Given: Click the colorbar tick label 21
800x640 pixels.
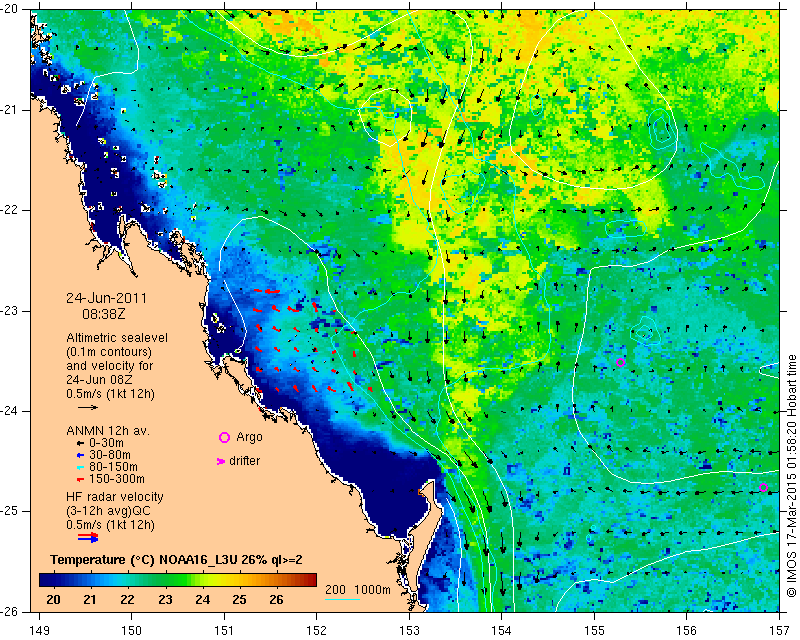Looking at the screenshot, I should [90, 600].
